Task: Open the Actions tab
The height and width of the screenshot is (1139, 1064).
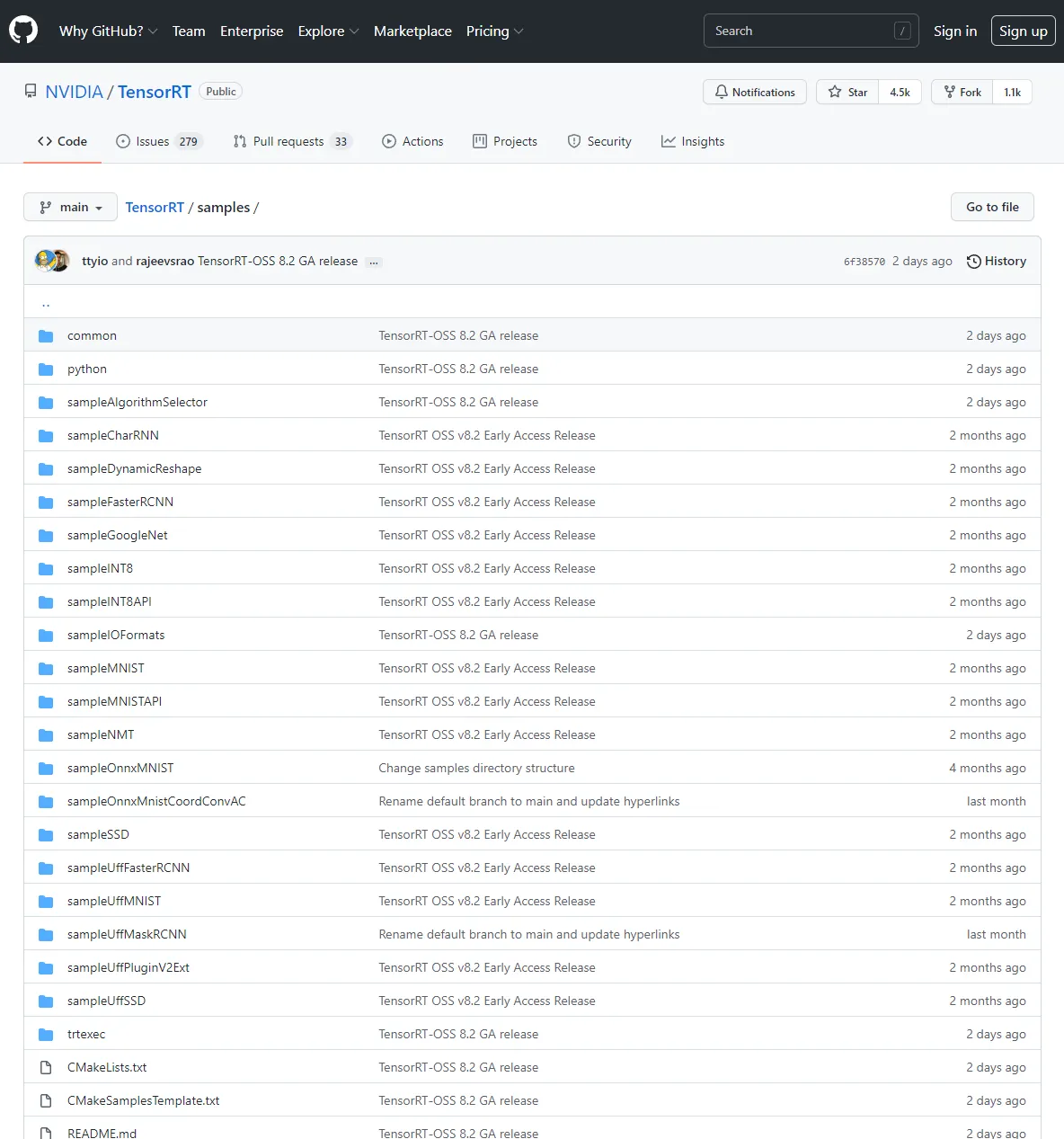Action: point(412,141)
